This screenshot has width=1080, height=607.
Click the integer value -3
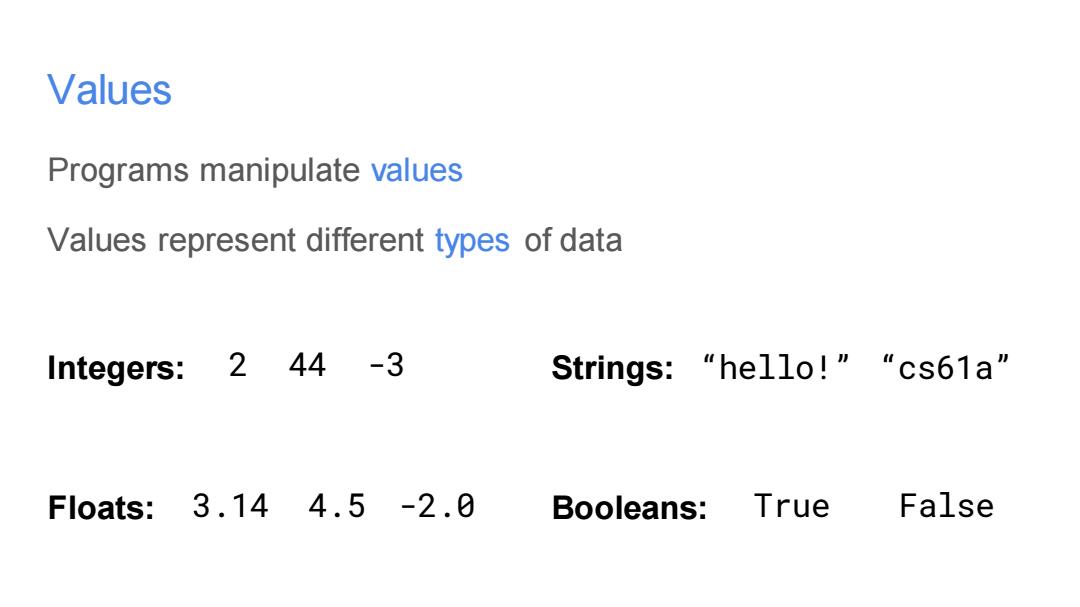[x=386, y=365]
